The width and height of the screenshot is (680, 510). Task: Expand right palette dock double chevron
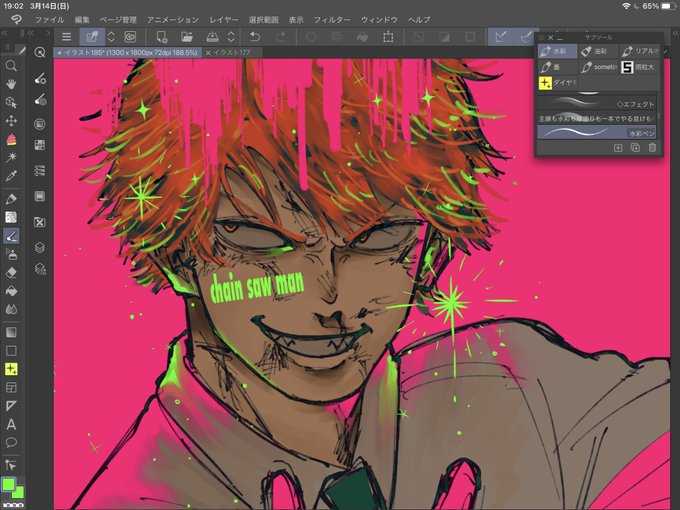pos(675,33)
